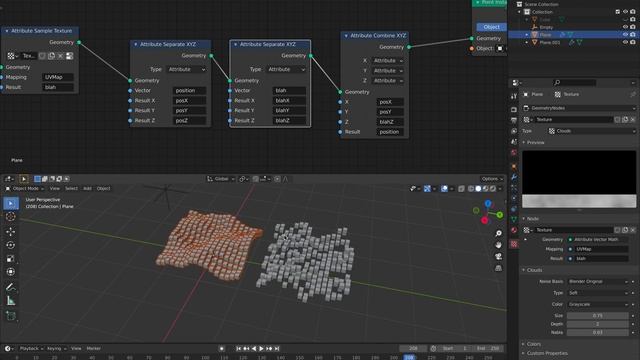Open texture Type Clouds dropdown
The height and width of the screenshot is (360, 640).
pyautogui.click(x=591, y=131)
